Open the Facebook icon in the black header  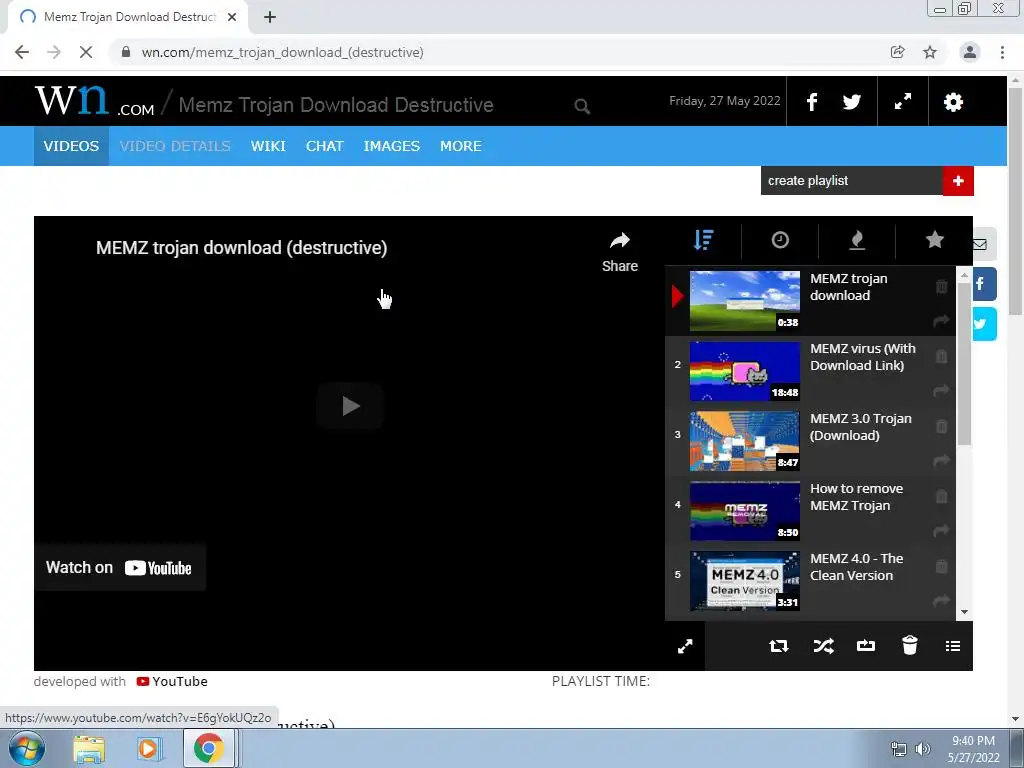tap(812, 102)
